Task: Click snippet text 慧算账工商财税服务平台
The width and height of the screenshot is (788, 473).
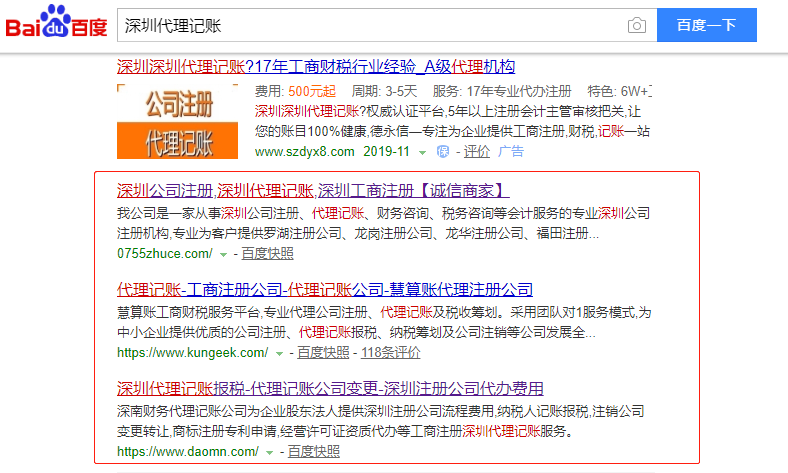Action: click(x=188, y=312)
